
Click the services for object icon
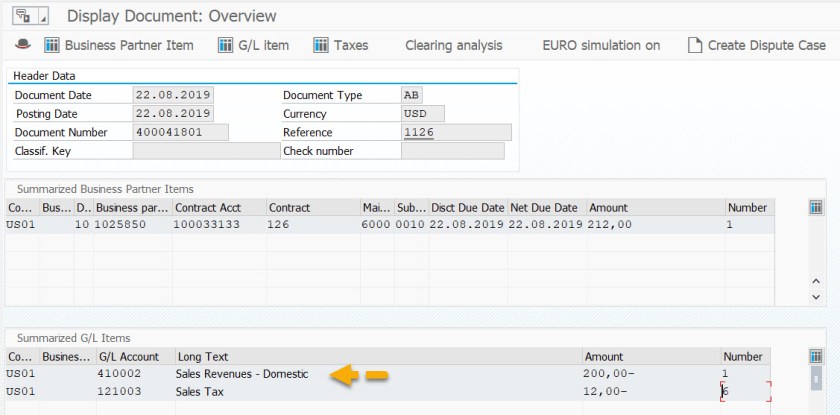click(x=21, y=16)
